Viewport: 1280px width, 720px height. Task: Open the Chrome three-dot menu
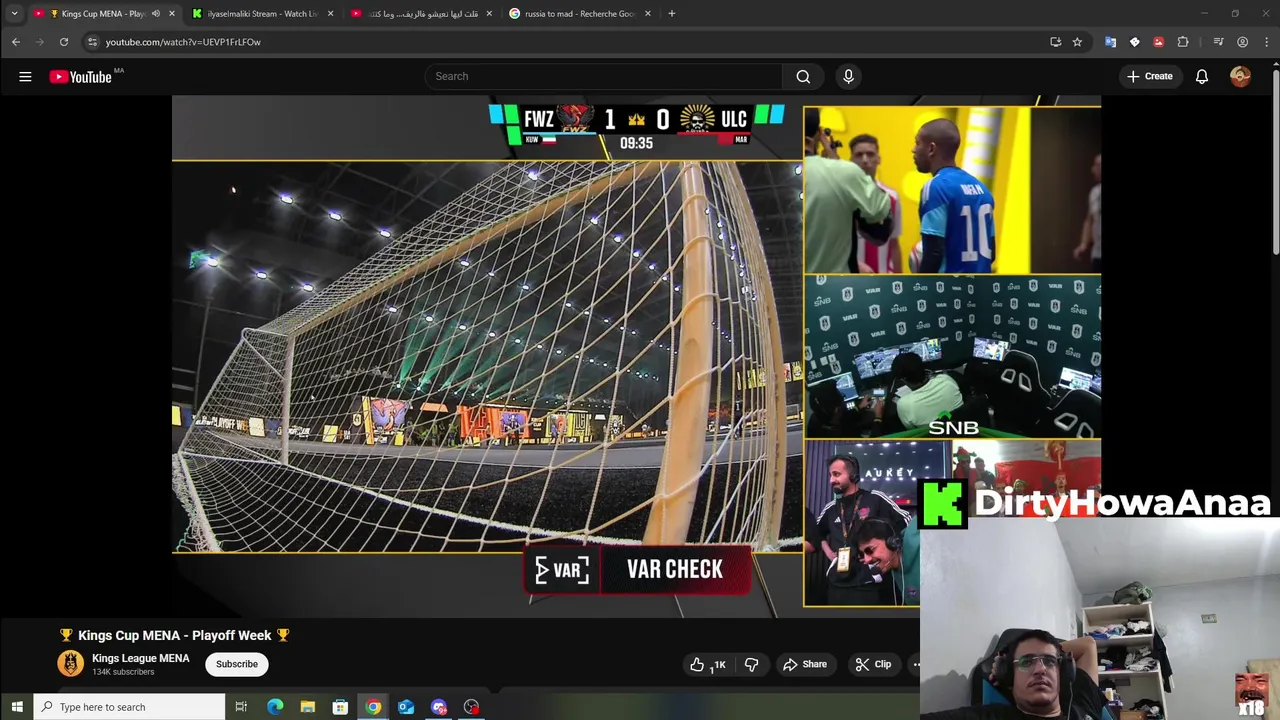click(x=1267, y=42)
